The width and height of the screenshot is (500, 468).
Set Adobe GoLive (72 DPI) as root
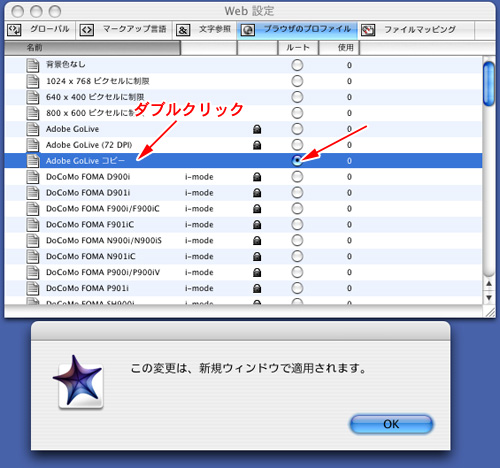pos(297,145)
